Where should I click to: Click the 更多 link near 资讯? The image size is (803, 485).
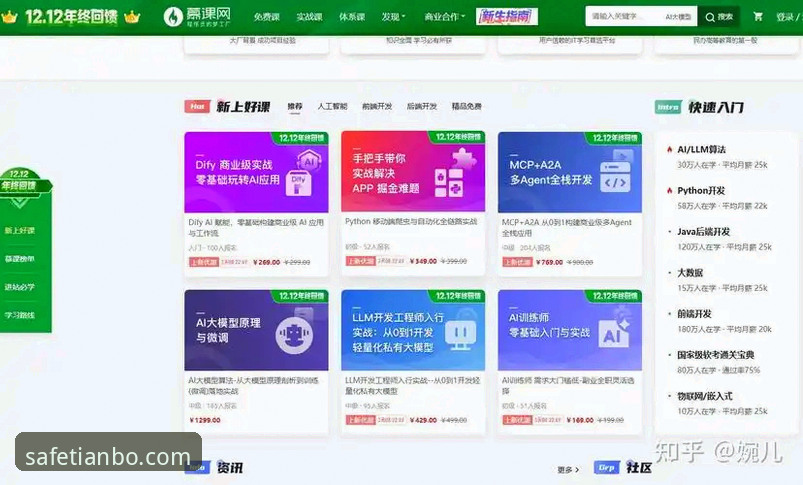568,469
